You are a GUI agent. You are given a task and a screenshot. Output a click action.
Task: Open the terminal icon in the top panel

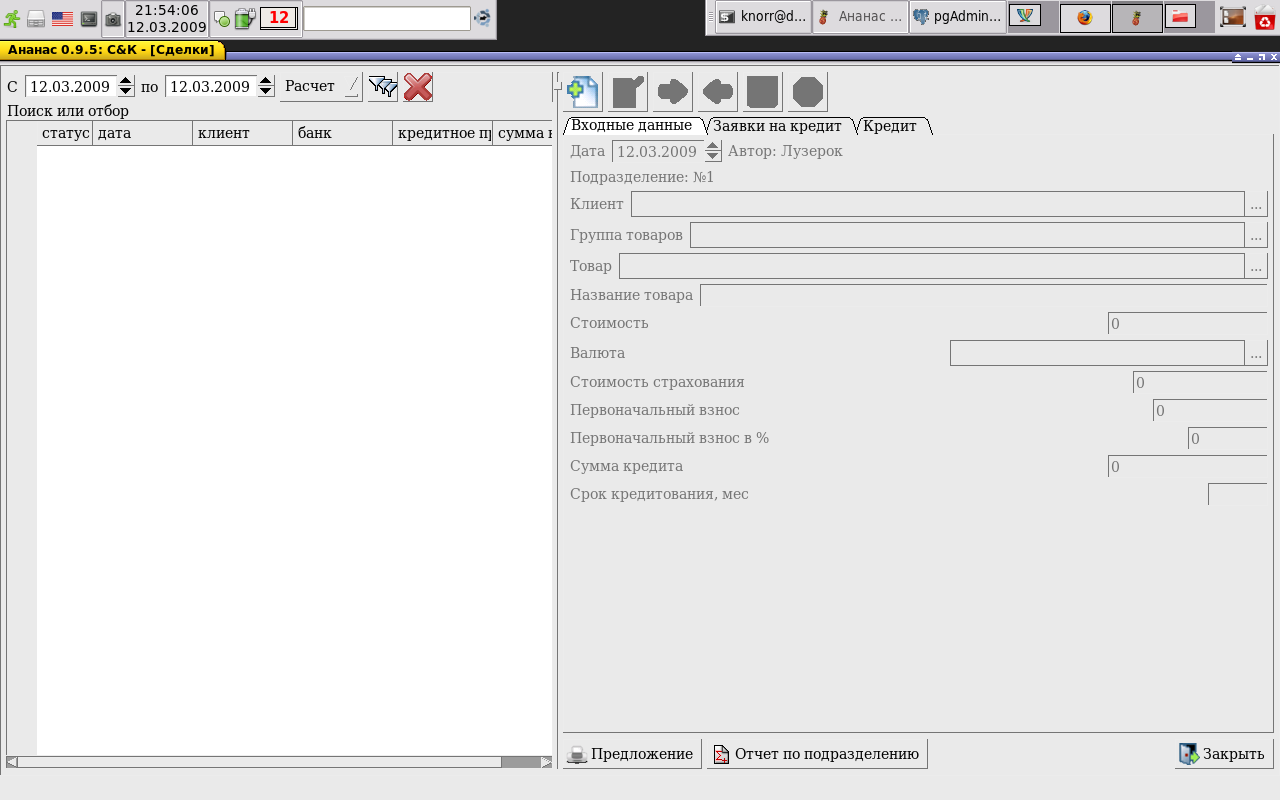89,18
